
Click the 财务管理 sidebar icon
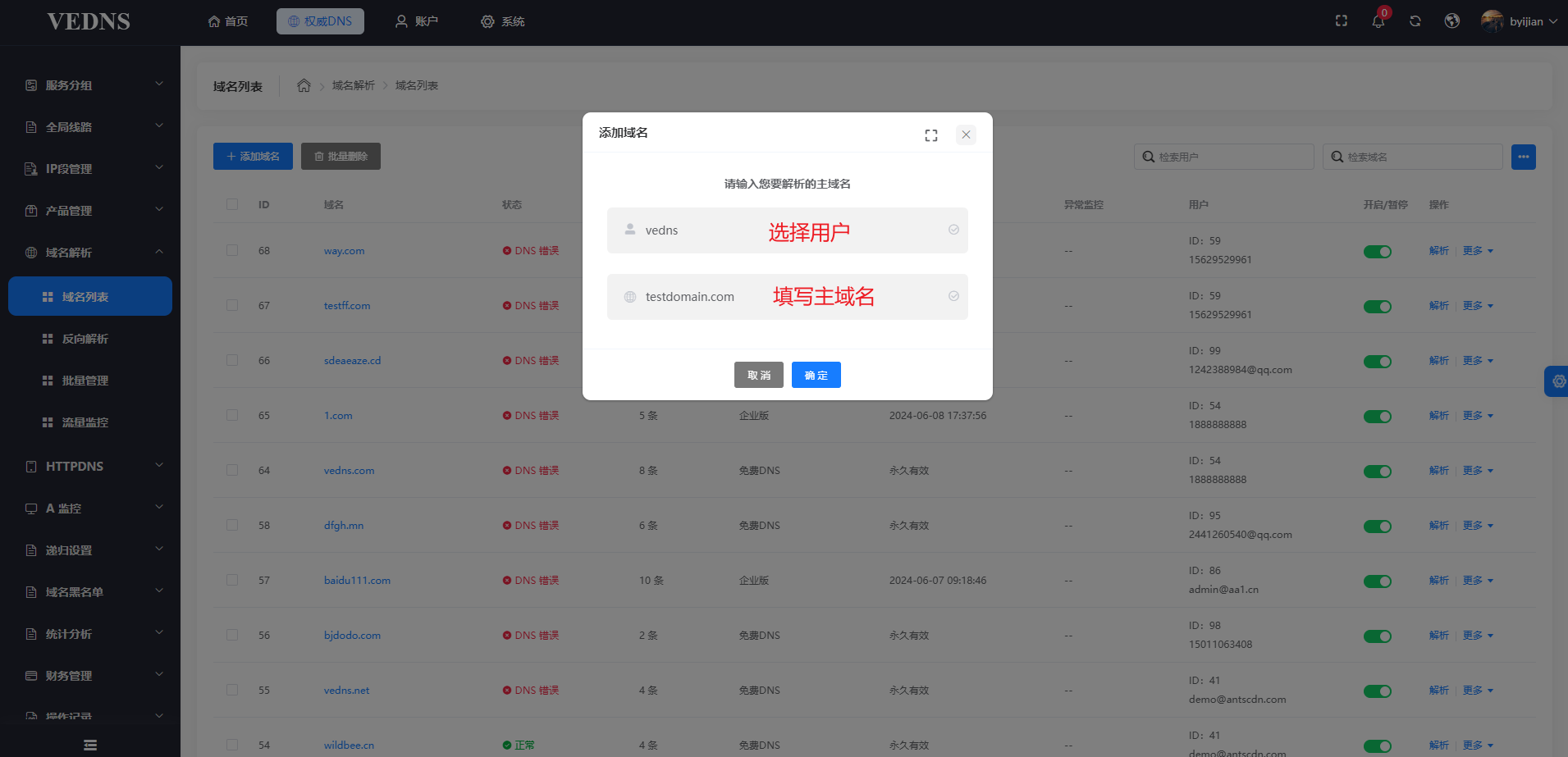31,676
